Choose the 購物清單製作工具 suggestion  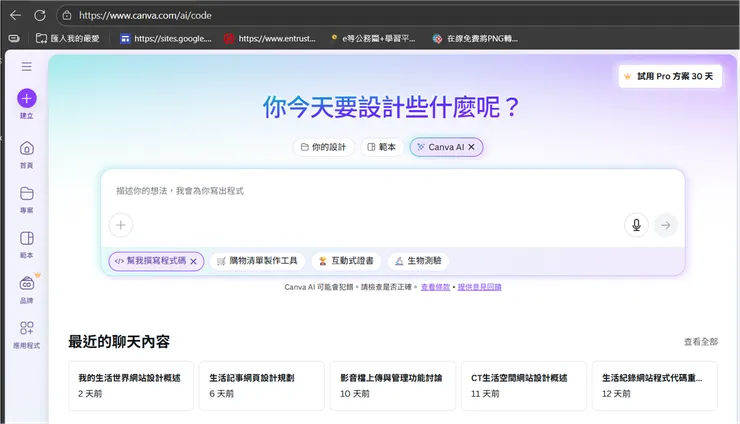point(257,261)
